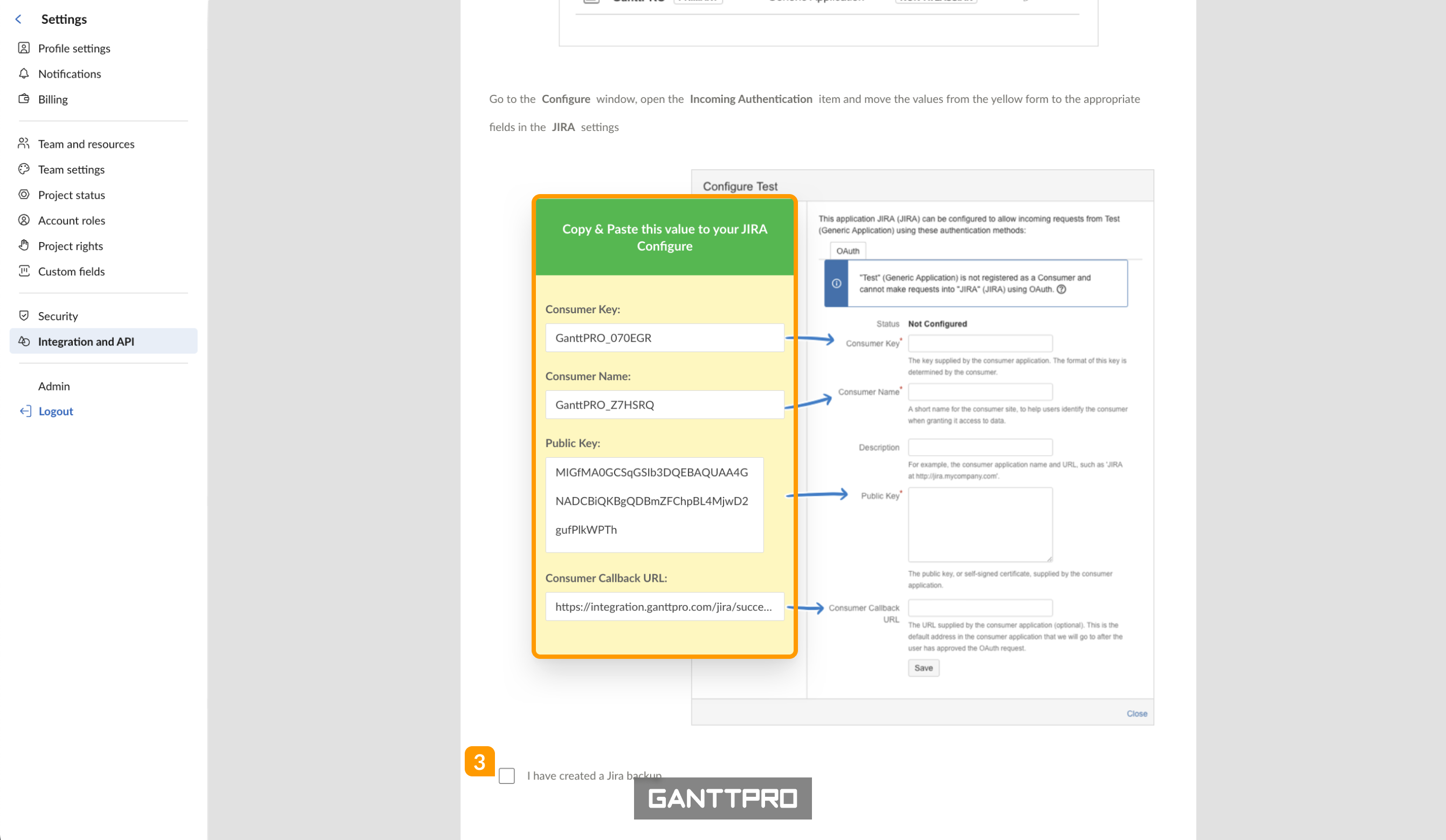The width and height of the screenshot is (1446, 840).
Task: Select Integration and API menu item
Action: pyautogui.click(x=104, y=341)
